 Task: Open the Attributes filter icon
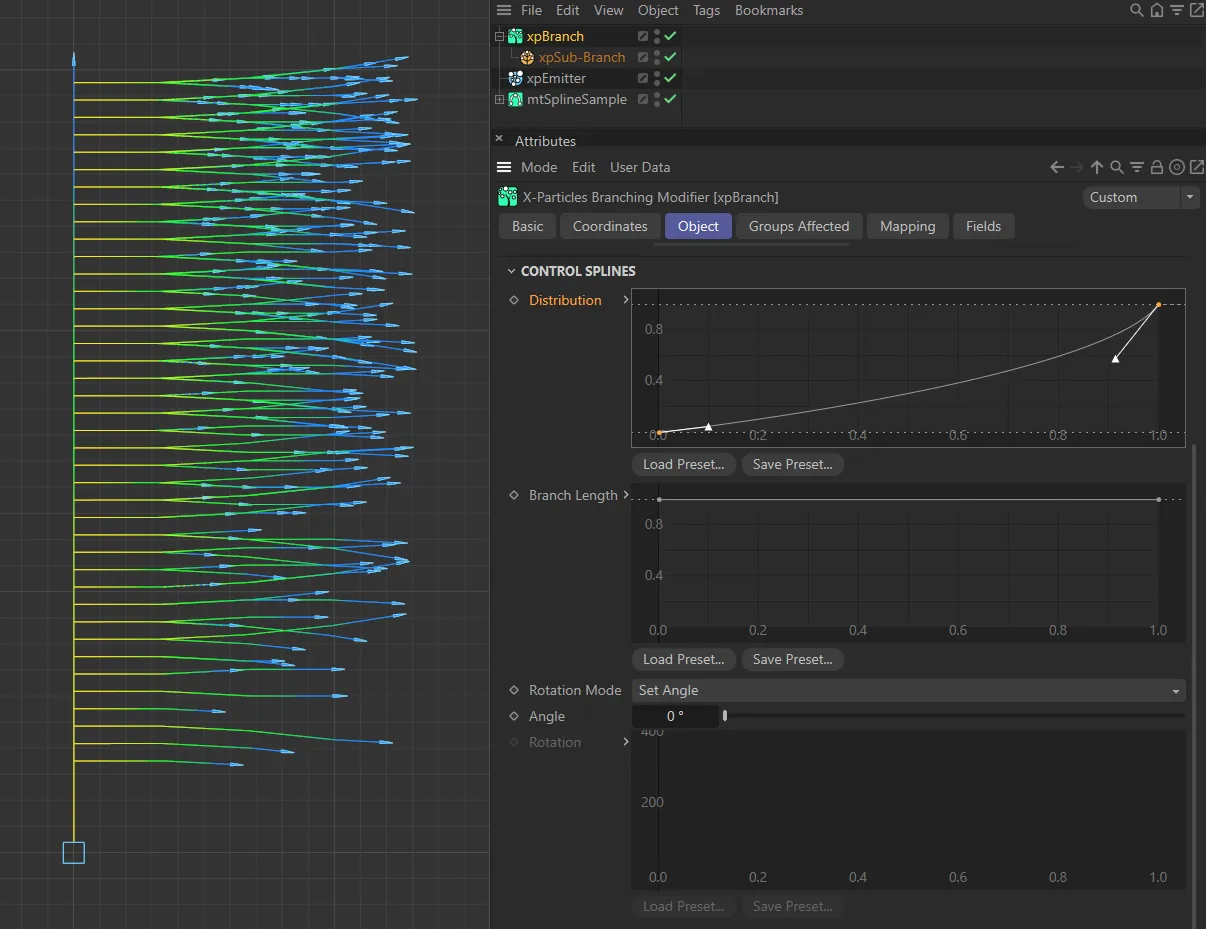click(1136, 167)
